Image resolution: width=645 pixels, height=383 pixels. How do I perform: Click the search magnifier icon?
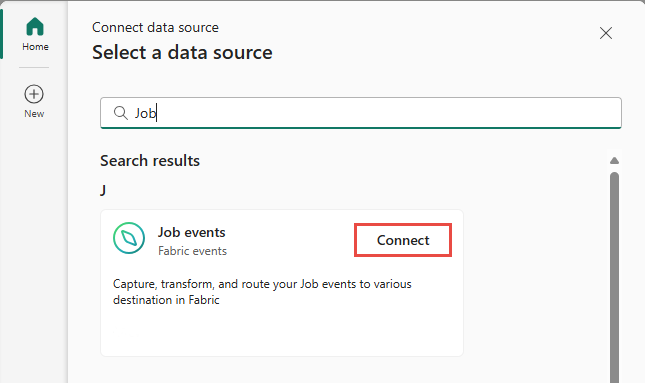pos(121,113)
